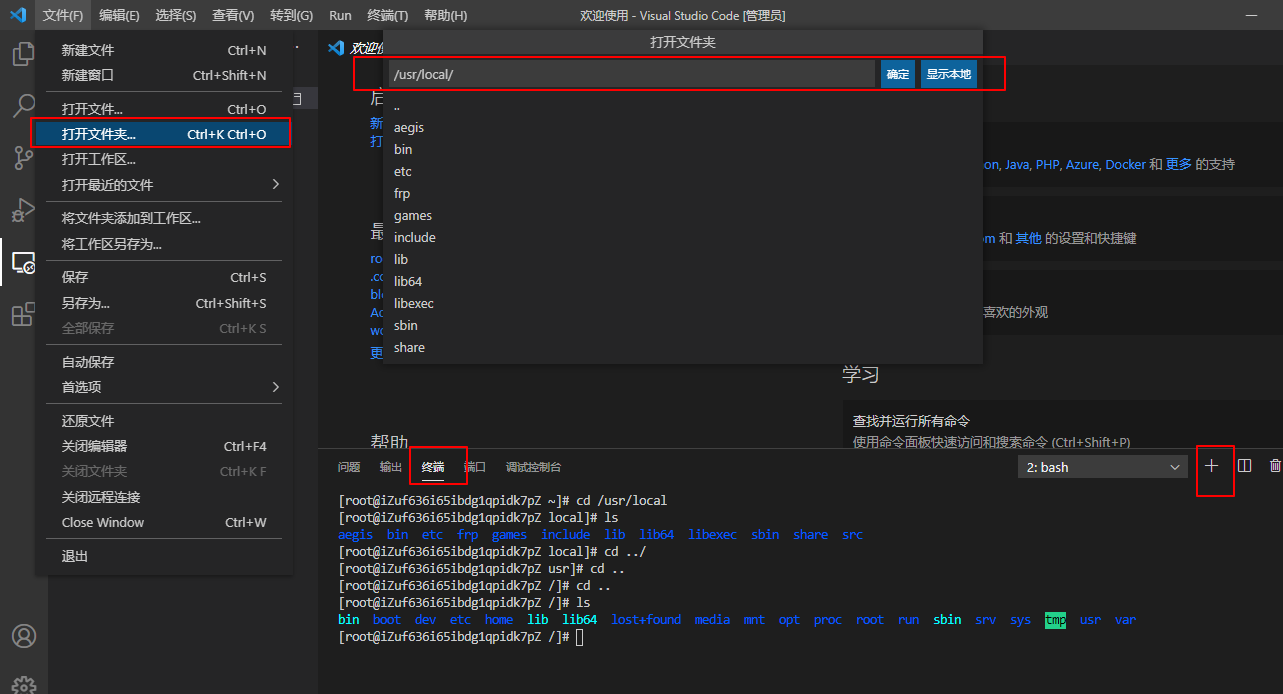The width and height of the screenshot is (1283, 694).
Task: Open the 选择(S) menu
Action: [176, 15]
